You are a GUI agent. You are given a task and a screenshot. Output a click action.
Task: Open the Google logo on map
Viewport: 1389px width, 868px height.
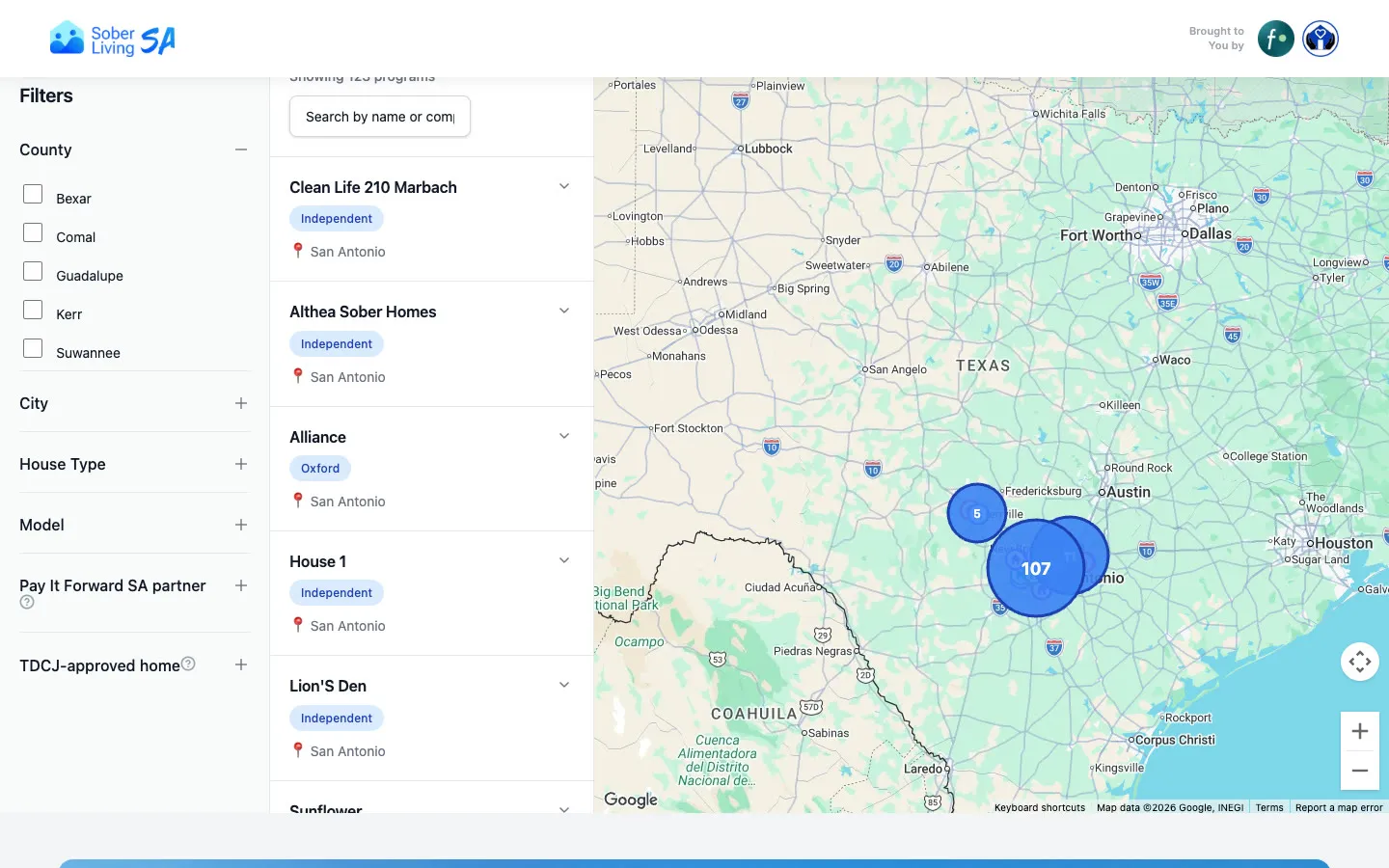tap(631, 800)
